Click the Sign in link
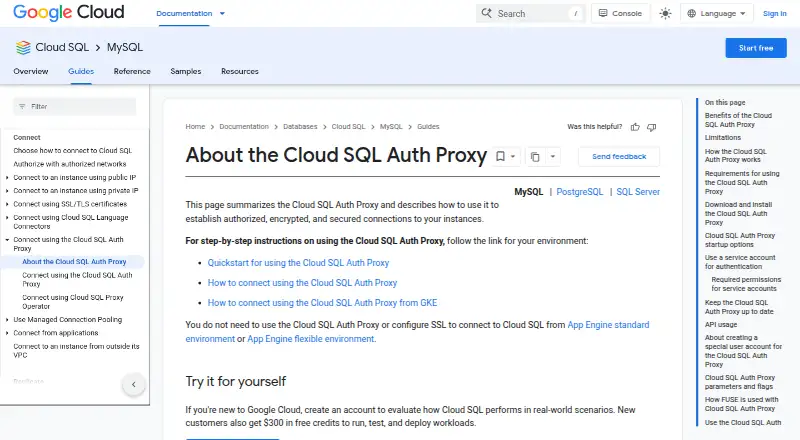The width and height of the screenshot is (800, 440). [774, 14]
